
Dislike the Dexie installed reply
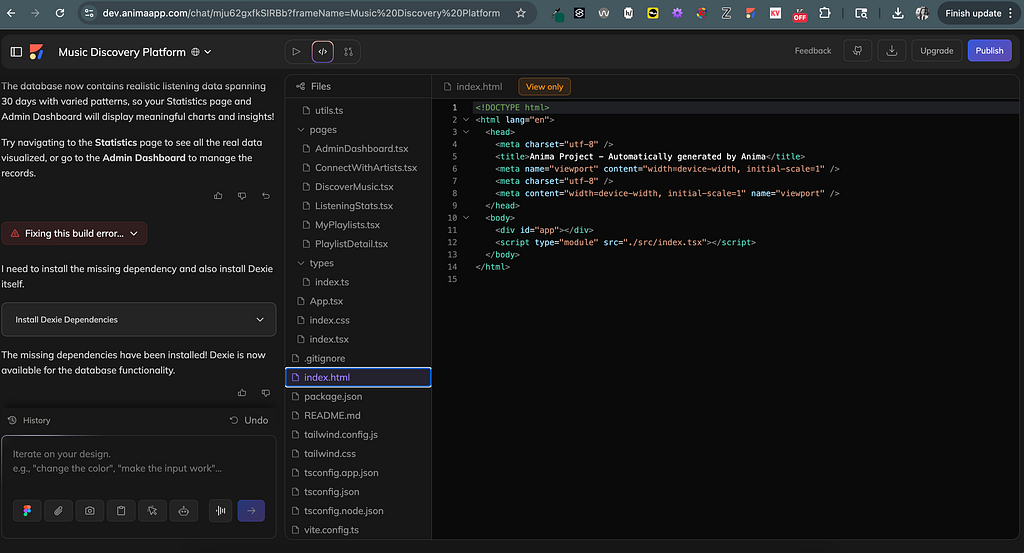(x=266, y=393)
